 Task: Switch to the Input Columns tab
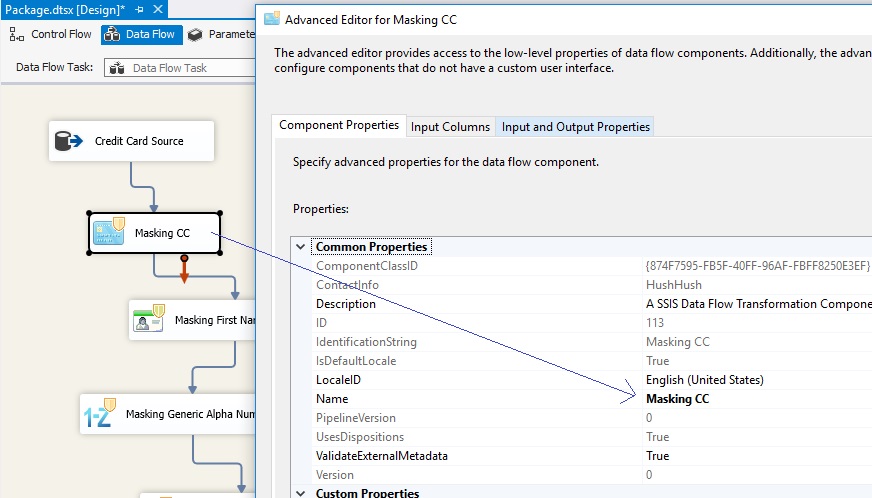(450, 127)
